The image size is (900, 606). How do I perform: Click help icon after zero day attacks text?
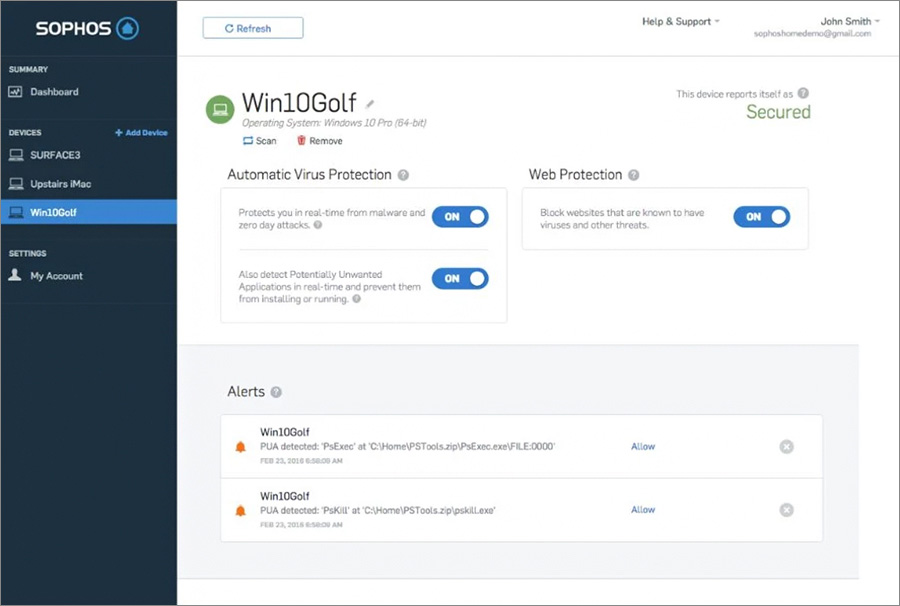pyautogui.click(x=318, y=225)
